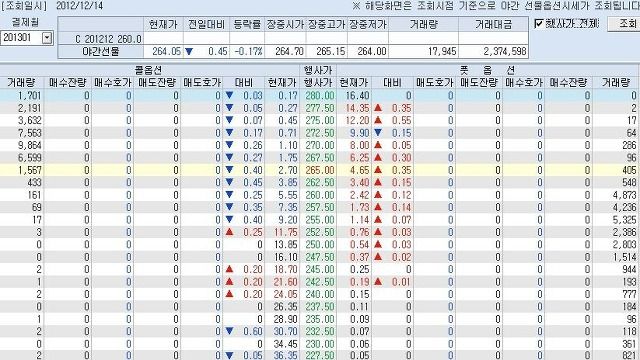
Task: Select the strike price 242.50 cell
Action: [x=319, y=282]
